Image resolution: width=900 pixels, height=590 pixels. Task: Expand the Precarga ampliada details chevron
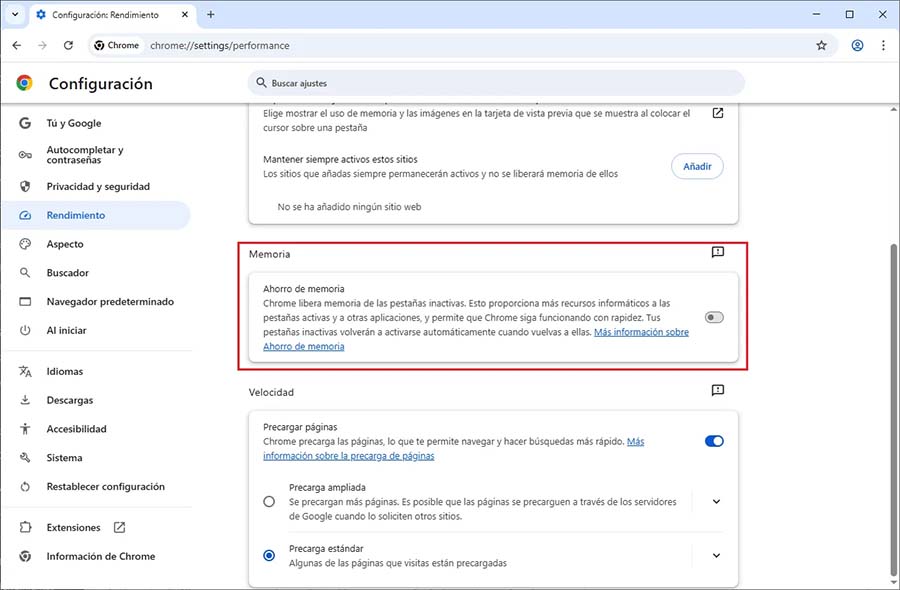(x=716, y=502)
